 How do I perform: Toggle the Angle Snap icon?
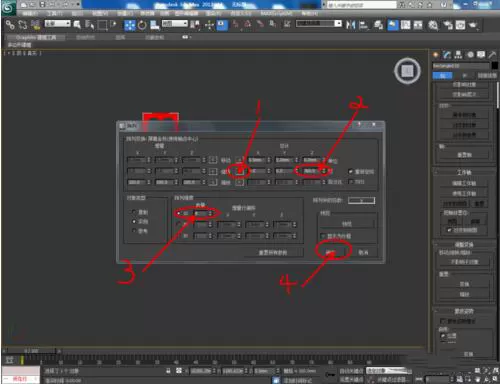[248, 24]
